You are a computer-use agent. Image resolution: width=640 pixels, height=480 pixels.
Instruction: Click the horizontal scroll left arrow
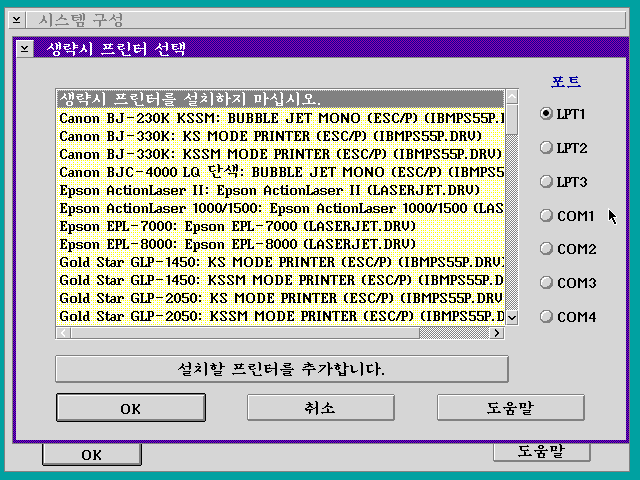[x=64, y=333]
